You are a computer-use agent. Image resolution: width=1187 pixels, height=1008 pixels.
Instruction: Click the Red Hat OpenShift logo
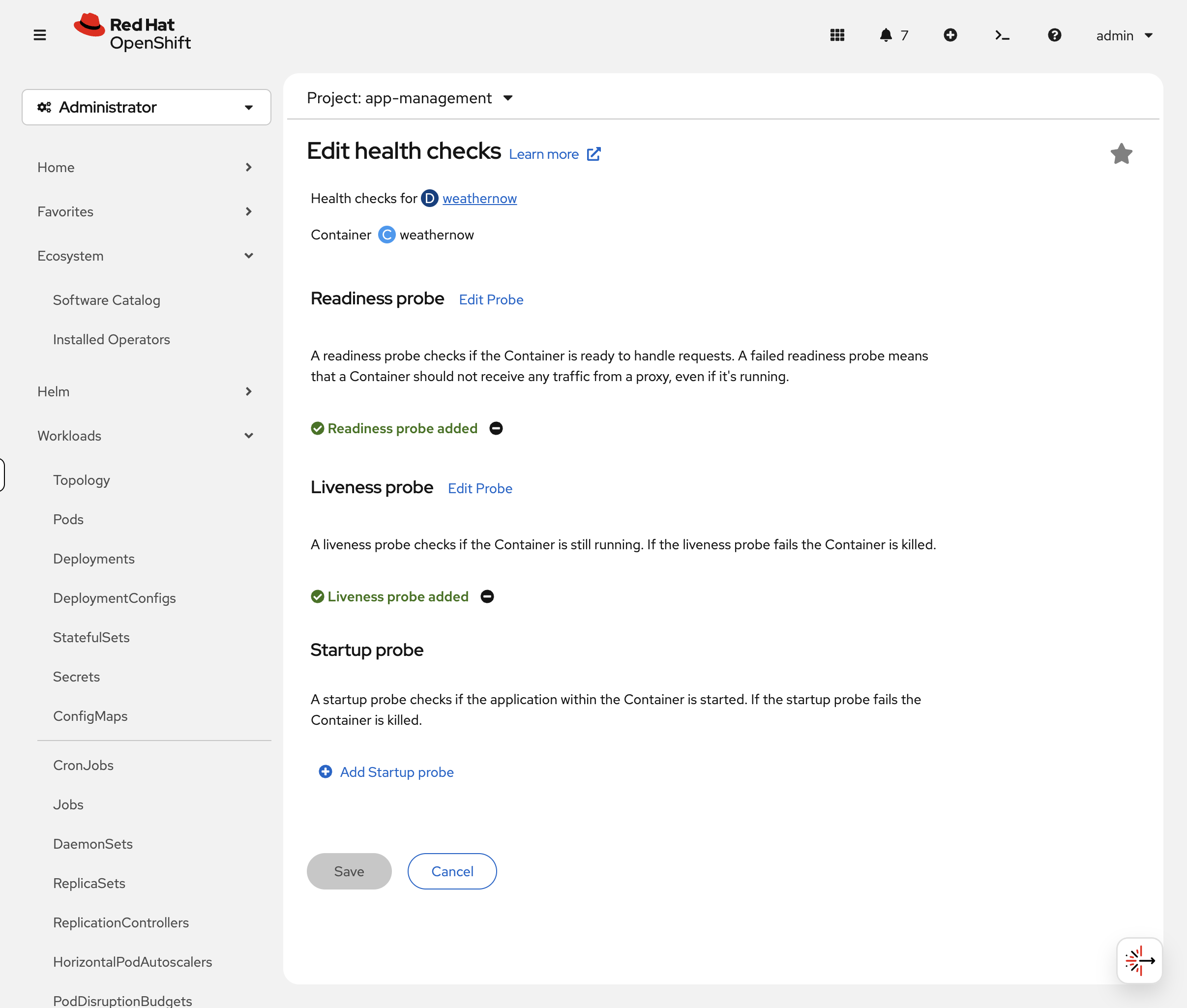pyautogui.click(x=133, y=32)
